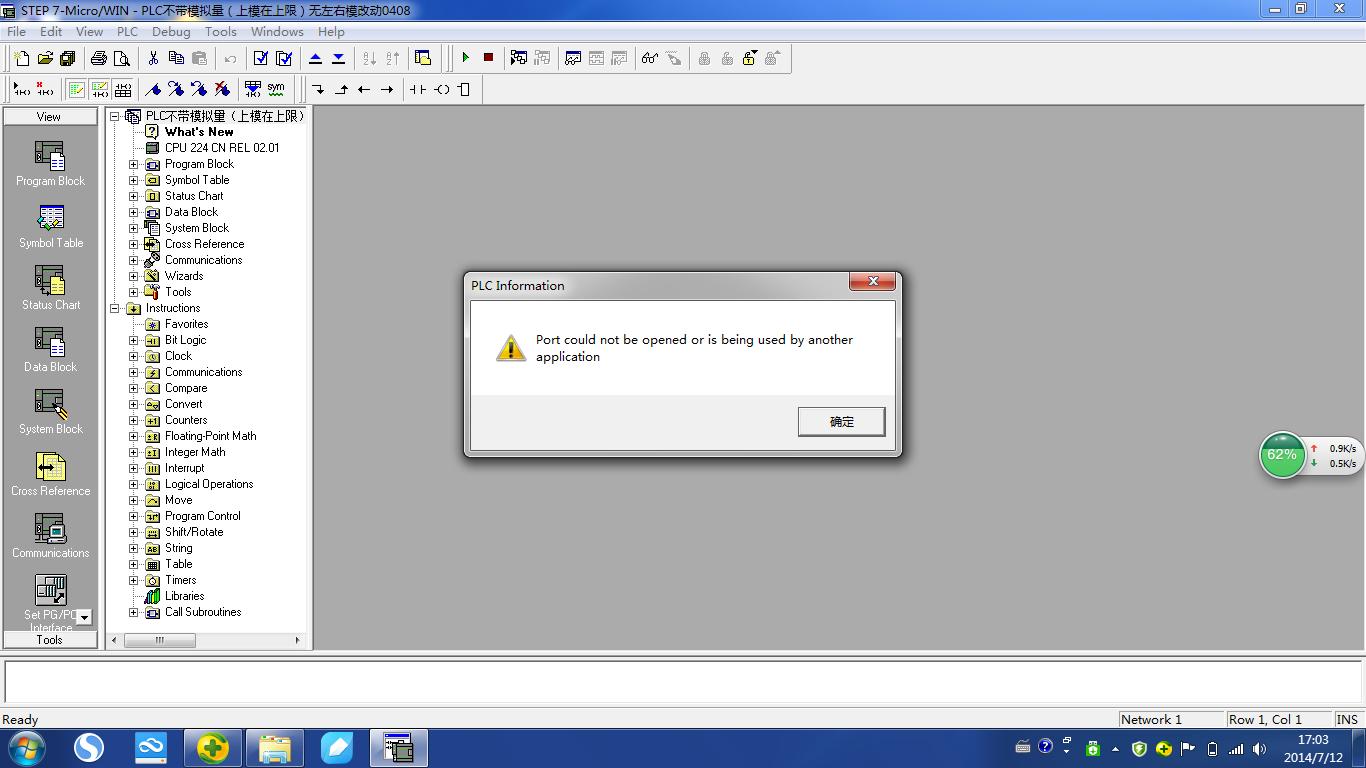Click the Windows Start button
The width and height of the screenshot is (1366, 768).
coord(27,748)
